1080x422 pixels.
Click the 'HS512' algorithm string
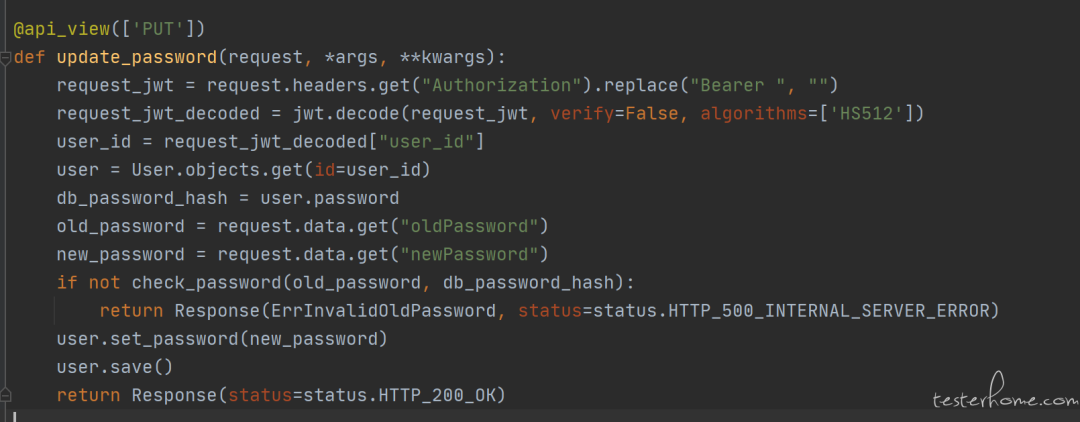pyautogui.click(x=867, y=114)
